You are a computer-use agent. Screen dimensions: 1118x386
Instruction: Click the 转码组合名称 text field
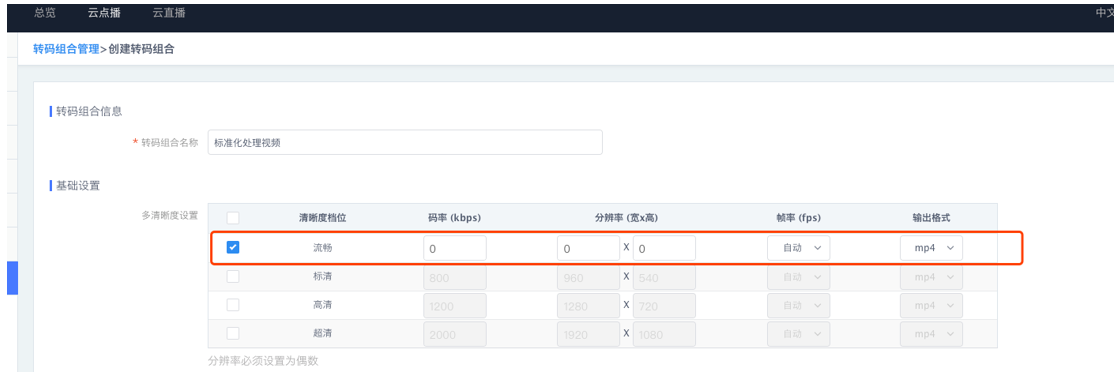click(405, 142)
